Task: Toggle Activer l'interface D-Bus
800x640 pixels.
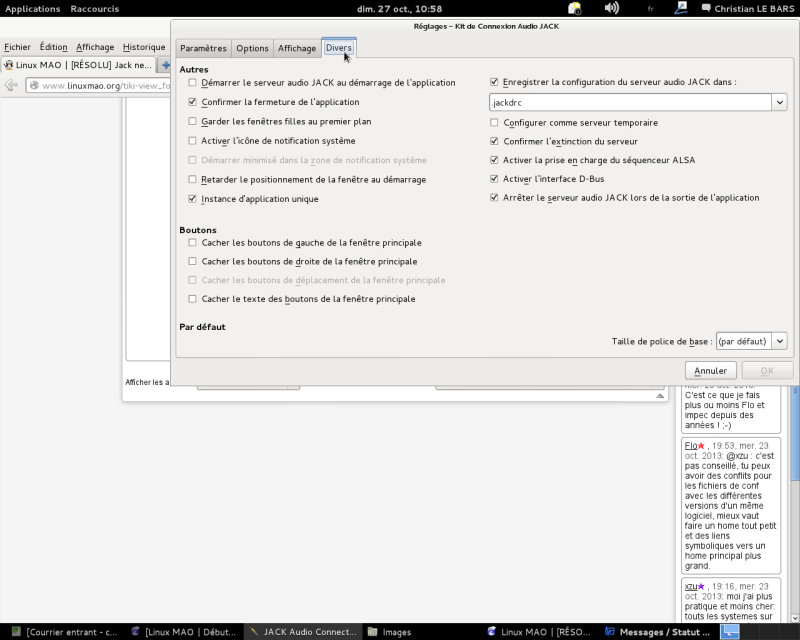Action: (x=494, y=179)
